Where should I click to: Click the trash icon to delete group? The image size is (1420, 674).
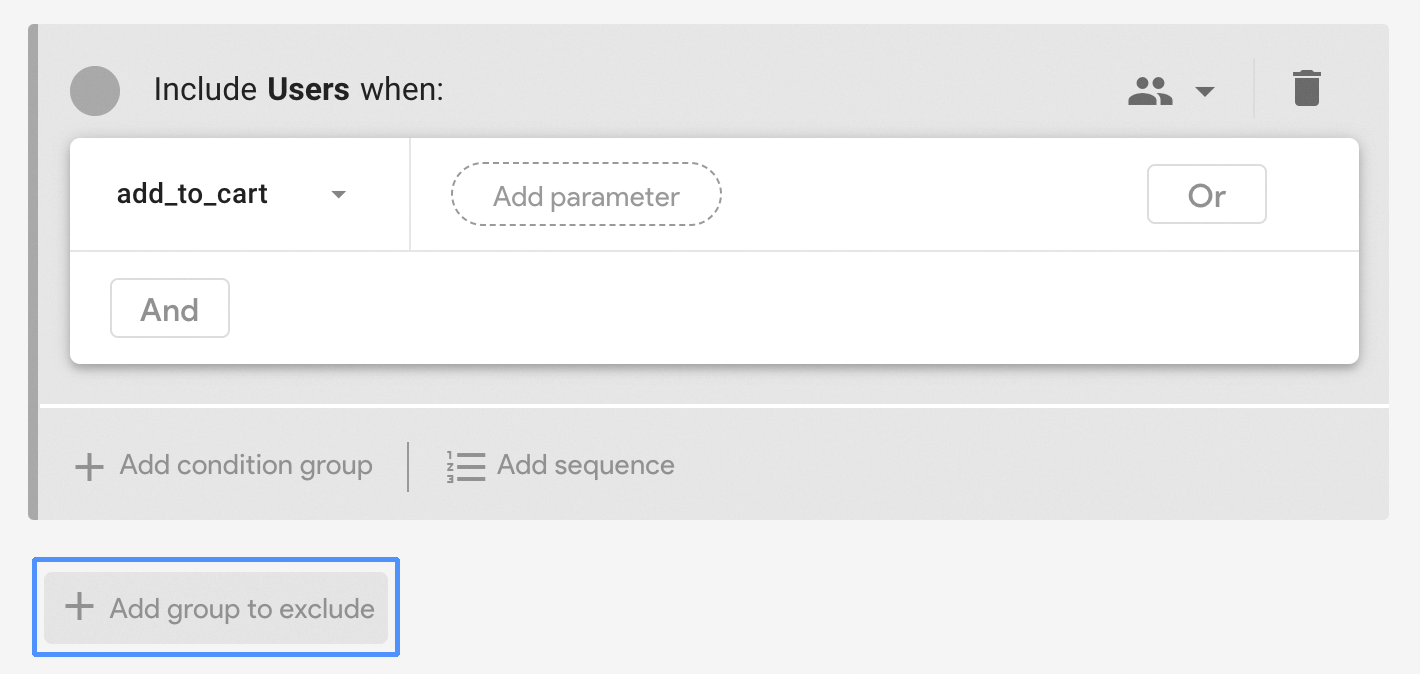pyautogui.click(x=1306, y=89)
